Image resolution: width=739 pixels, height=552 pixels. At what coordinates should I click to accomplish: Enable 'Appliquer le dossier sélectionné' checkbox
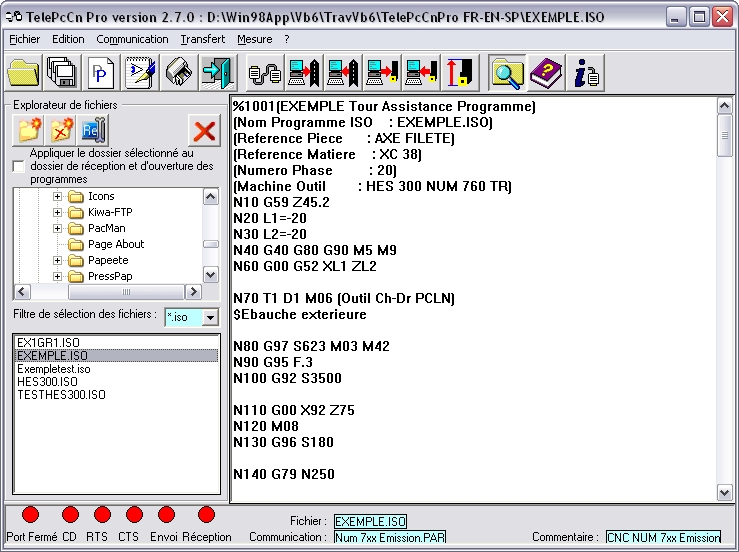tap(18, 166)
